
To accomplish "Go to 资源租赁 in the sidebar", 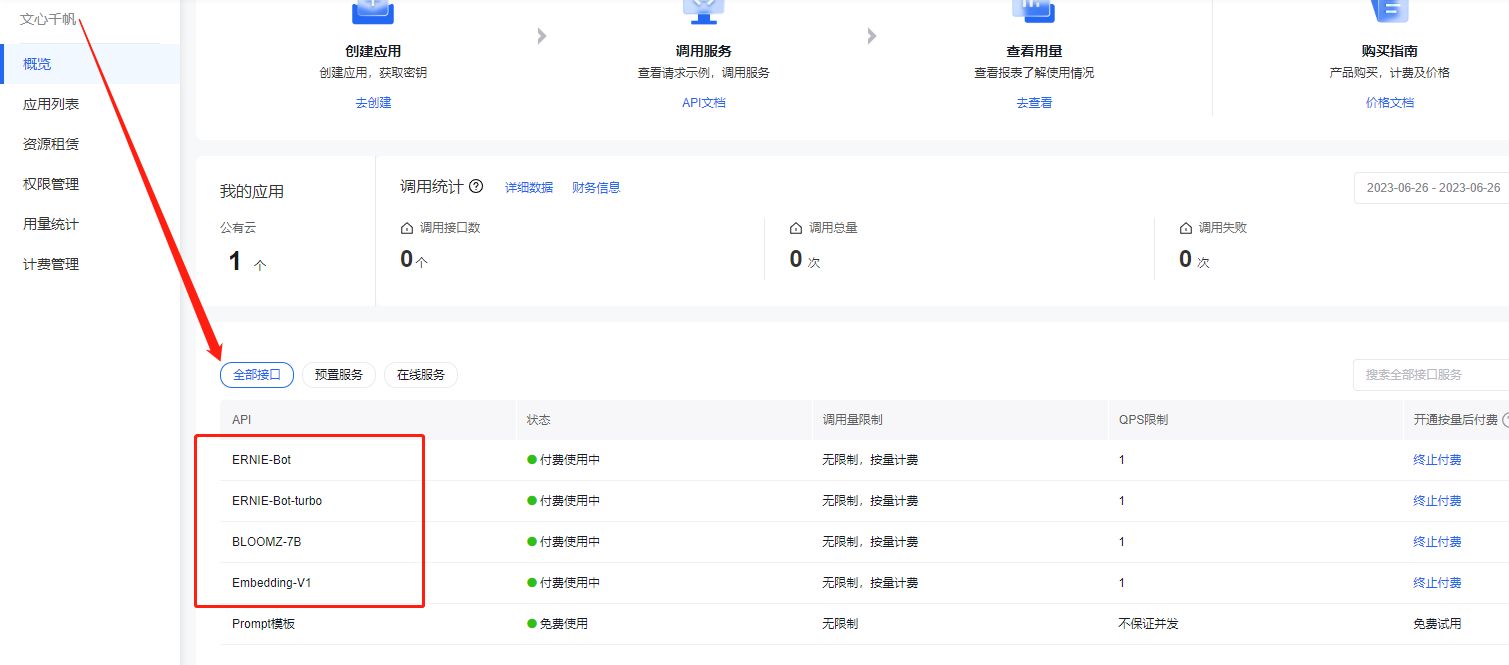I will 51,144.
